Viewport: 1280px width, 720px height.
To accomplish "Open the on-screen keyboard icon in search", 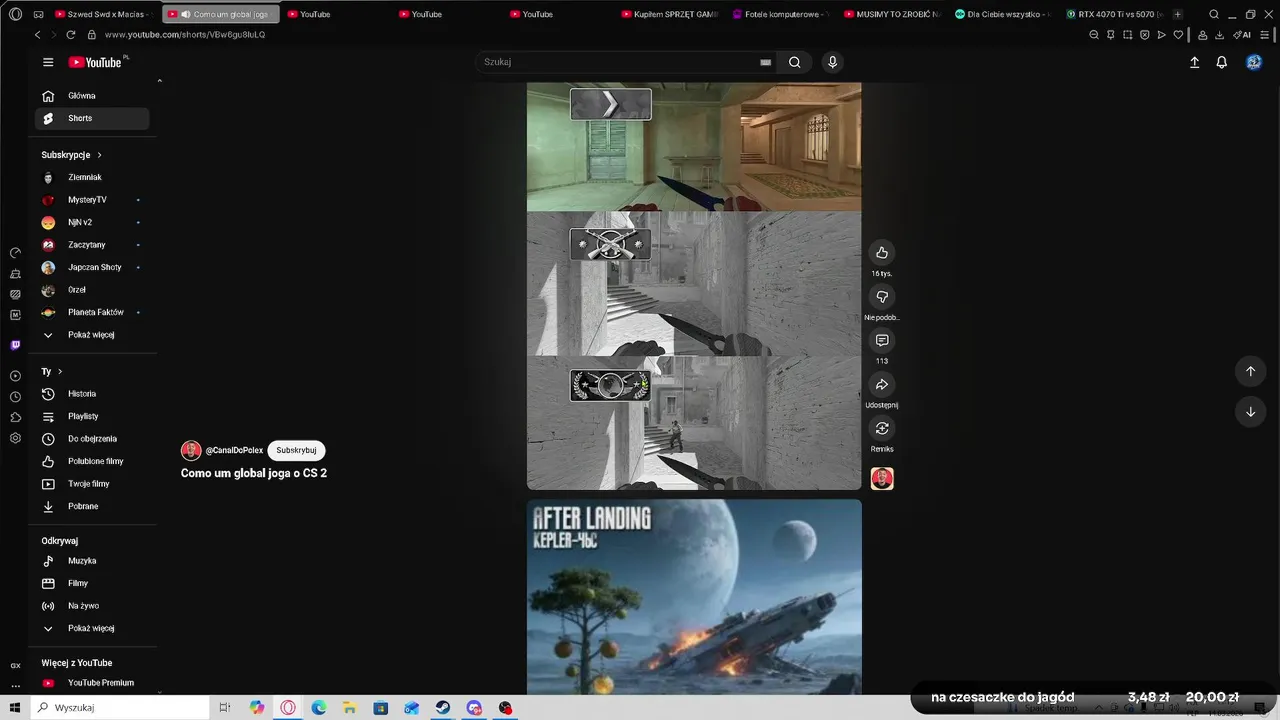I will (765, 62).
